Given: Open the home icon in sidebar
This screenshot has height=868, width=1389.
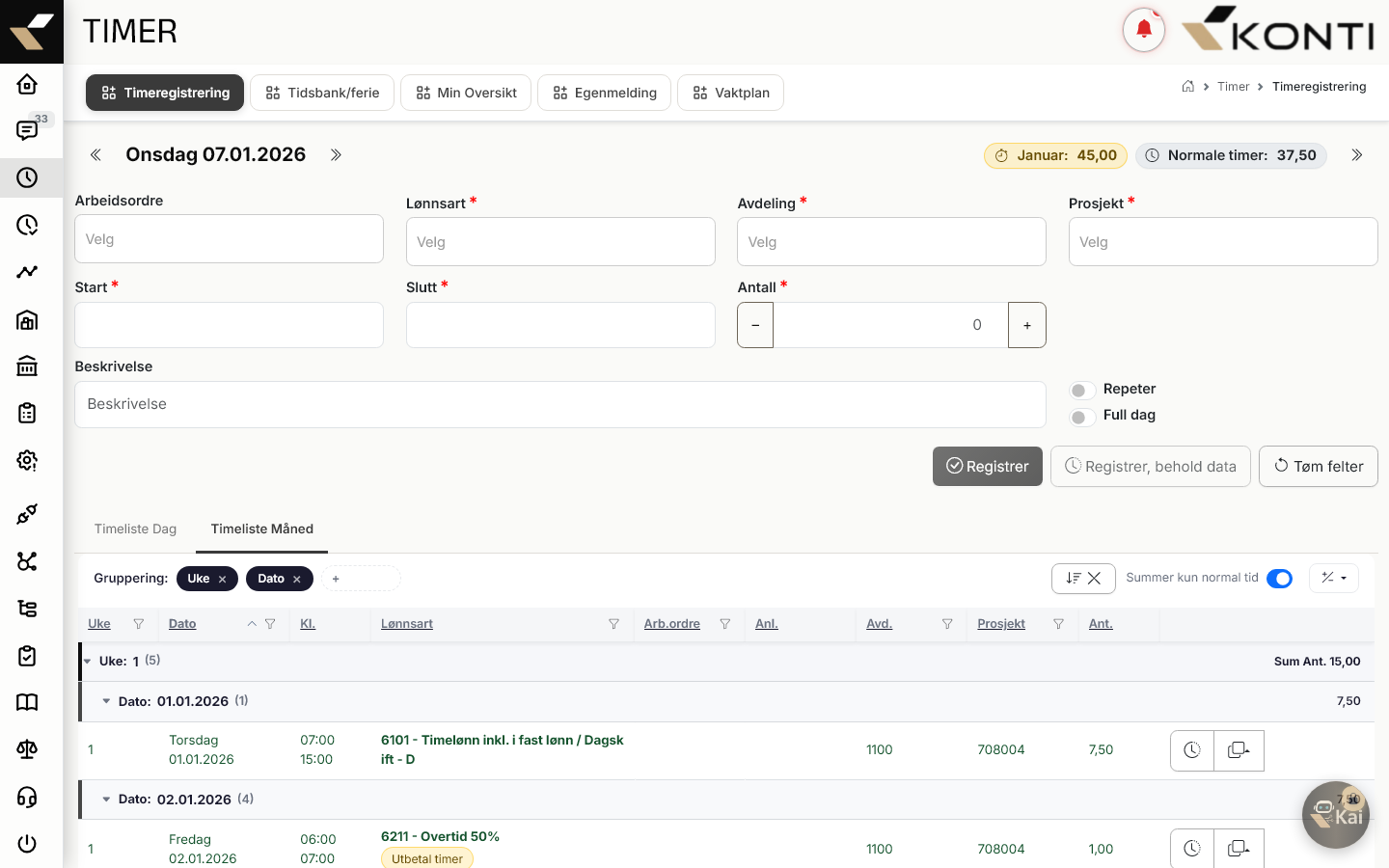Looking at the screenshot, I should point(27,84).
